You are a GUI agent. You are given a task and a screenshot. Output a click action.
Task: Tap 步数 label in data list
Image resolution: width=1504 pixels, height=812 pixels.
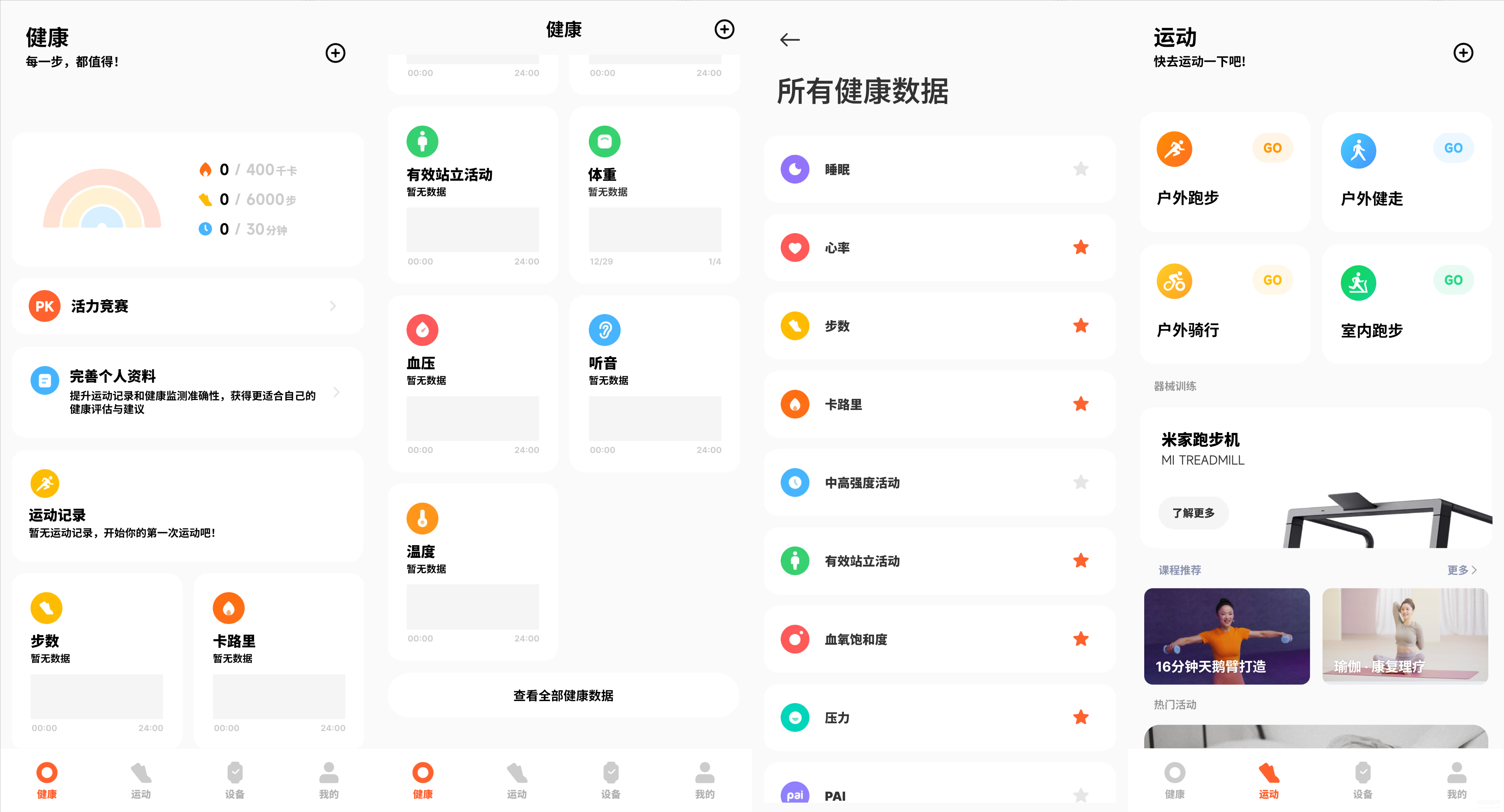click(x=837, y=326)
